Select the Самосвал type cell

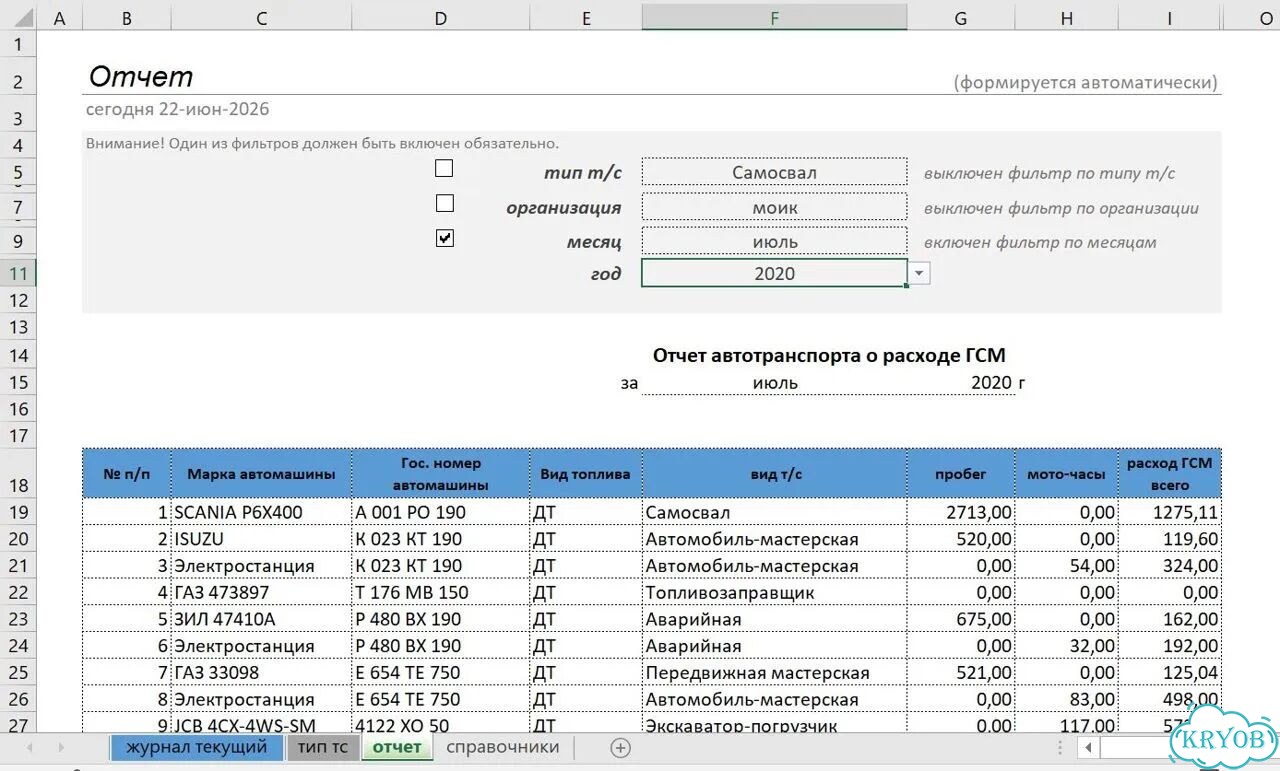tap(774, 172)
